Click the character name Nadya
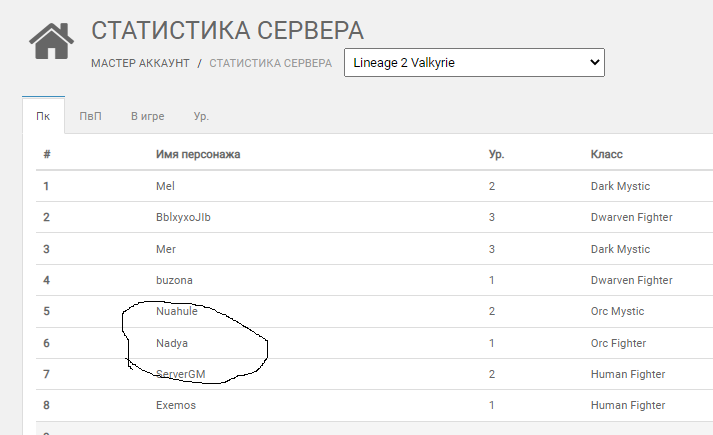This screenshot has width=713, height=435. 172,343
